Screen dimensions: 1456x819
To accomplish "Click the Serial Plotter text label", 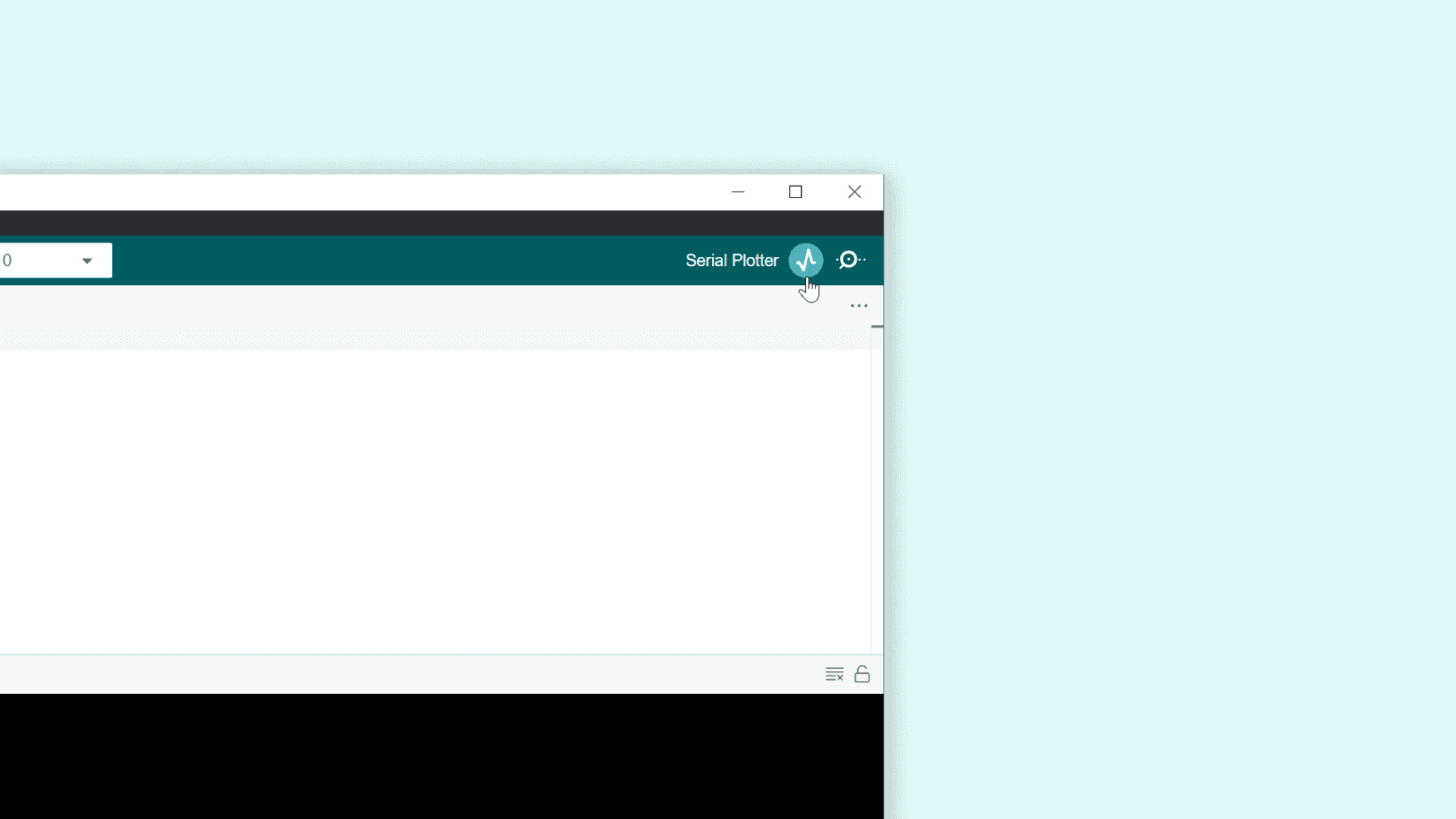I will point(732,261).
